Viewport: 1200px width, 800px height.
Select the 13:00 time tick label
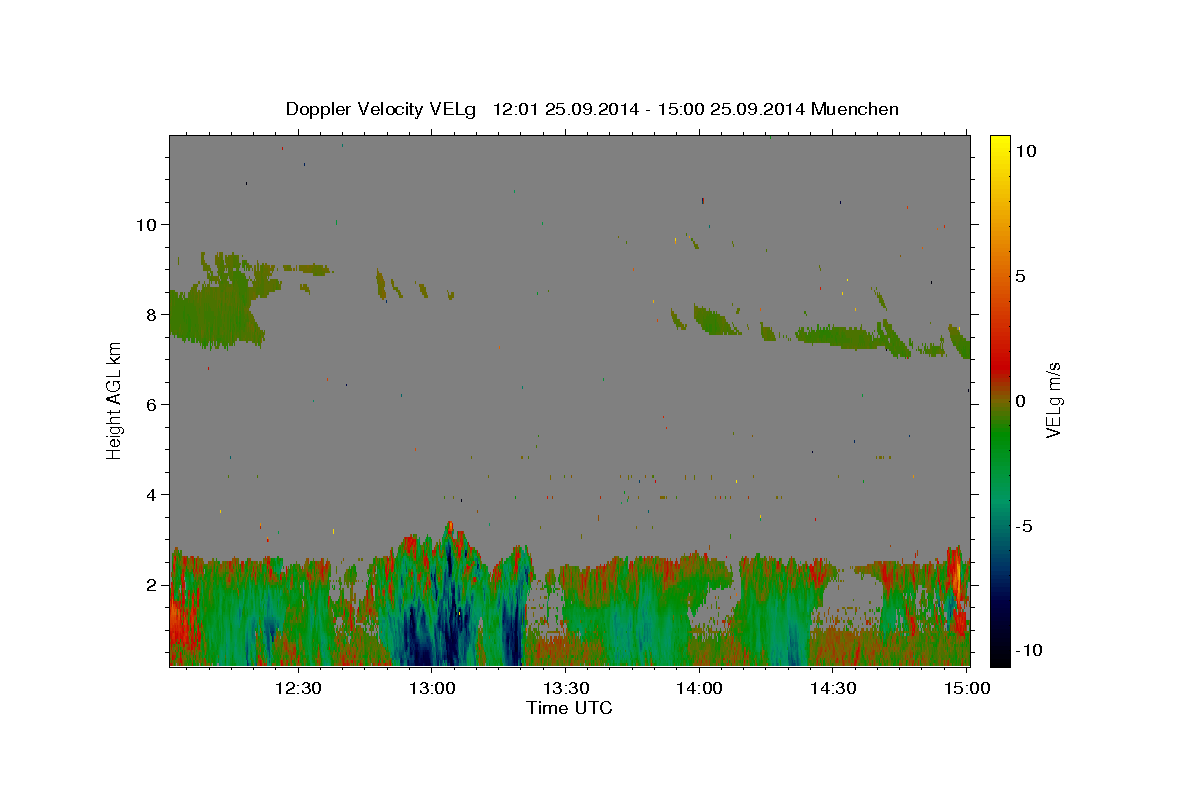431,688
